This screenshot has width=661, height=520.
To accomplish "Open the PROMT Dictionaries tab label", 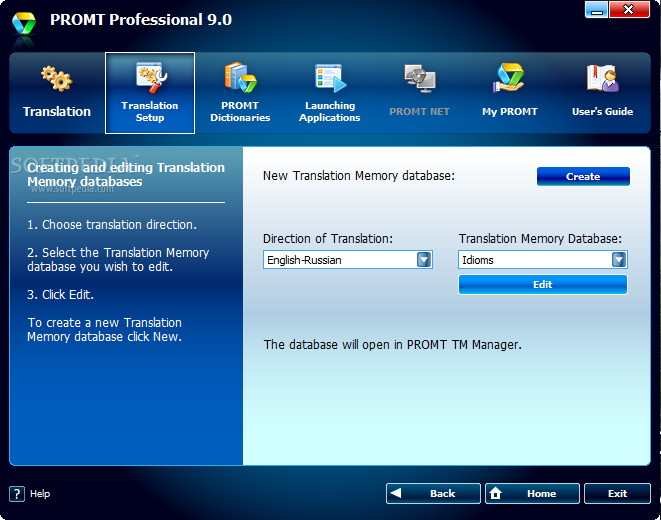I will (240, 111).
